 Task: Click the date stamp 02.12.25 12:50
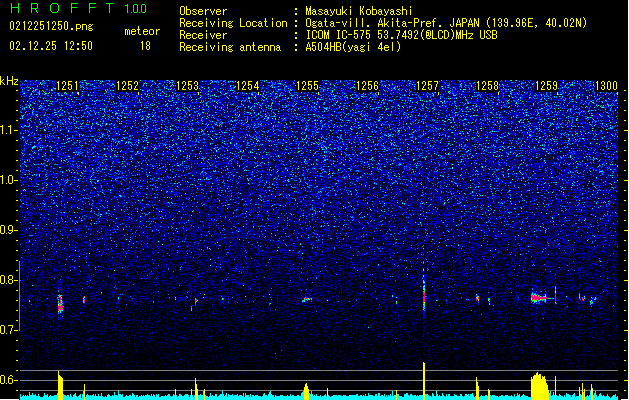click(x=51, y=46)
